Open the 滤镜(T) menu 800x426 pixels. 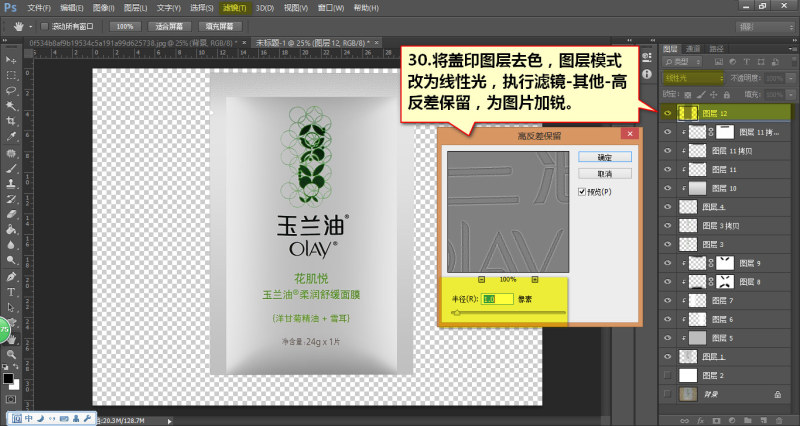click(234, 8)
